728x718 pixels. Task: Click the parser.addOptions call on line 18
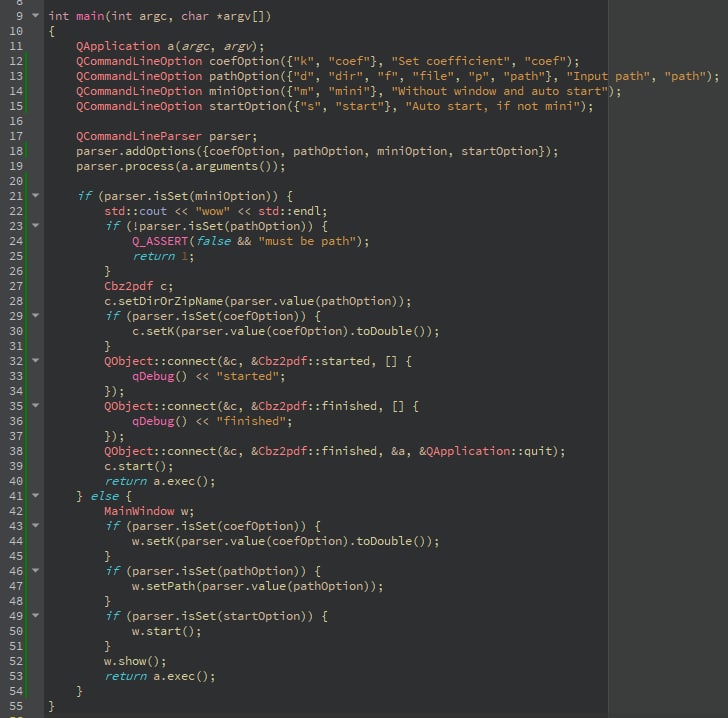pyautogui.click(x=317, y=151)
